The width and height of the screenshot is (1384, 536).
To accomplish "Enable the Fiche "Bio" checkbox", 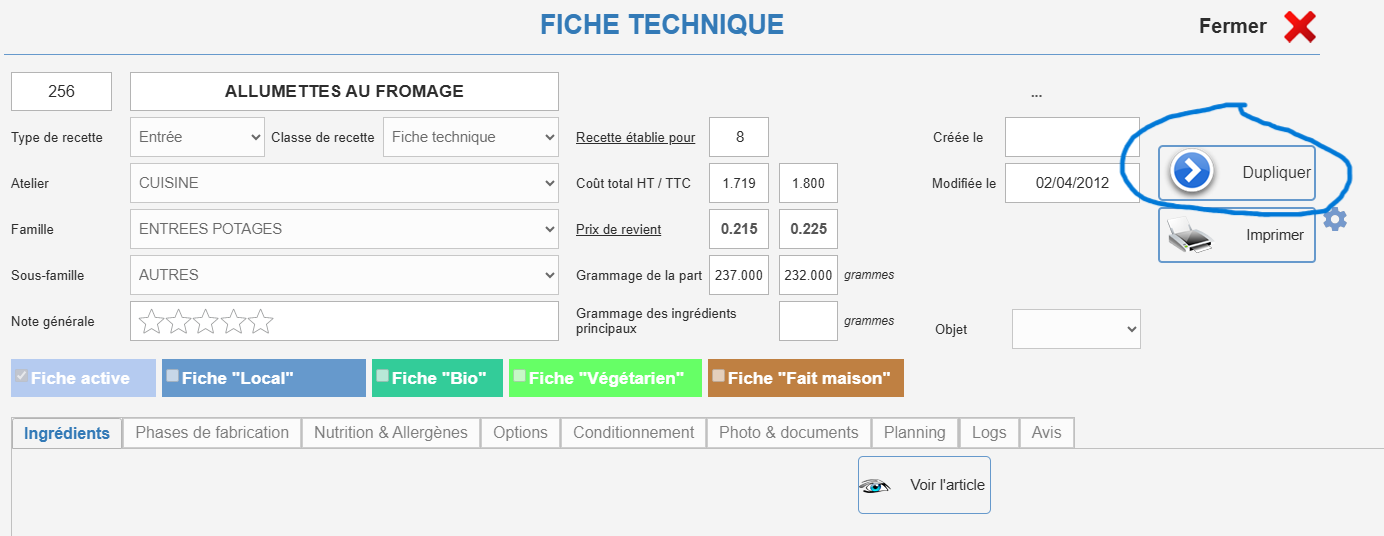I will click(383, 376).
